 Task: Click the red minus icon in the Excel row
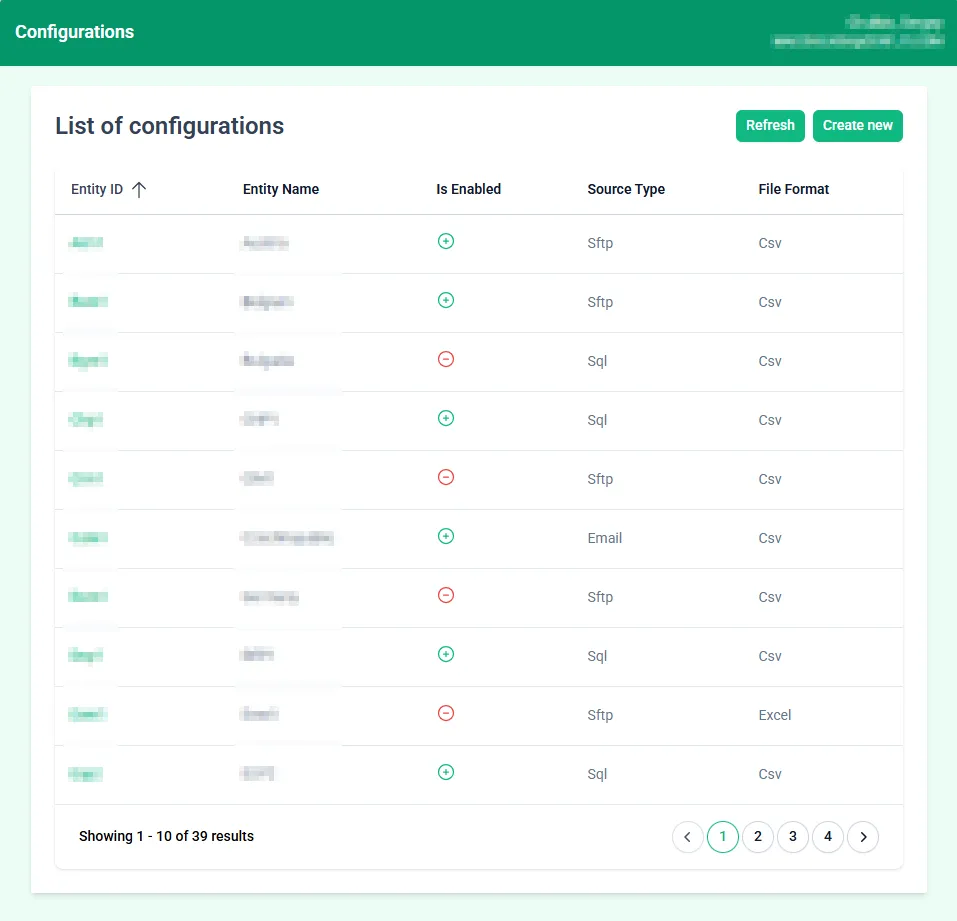pos(446,713)
